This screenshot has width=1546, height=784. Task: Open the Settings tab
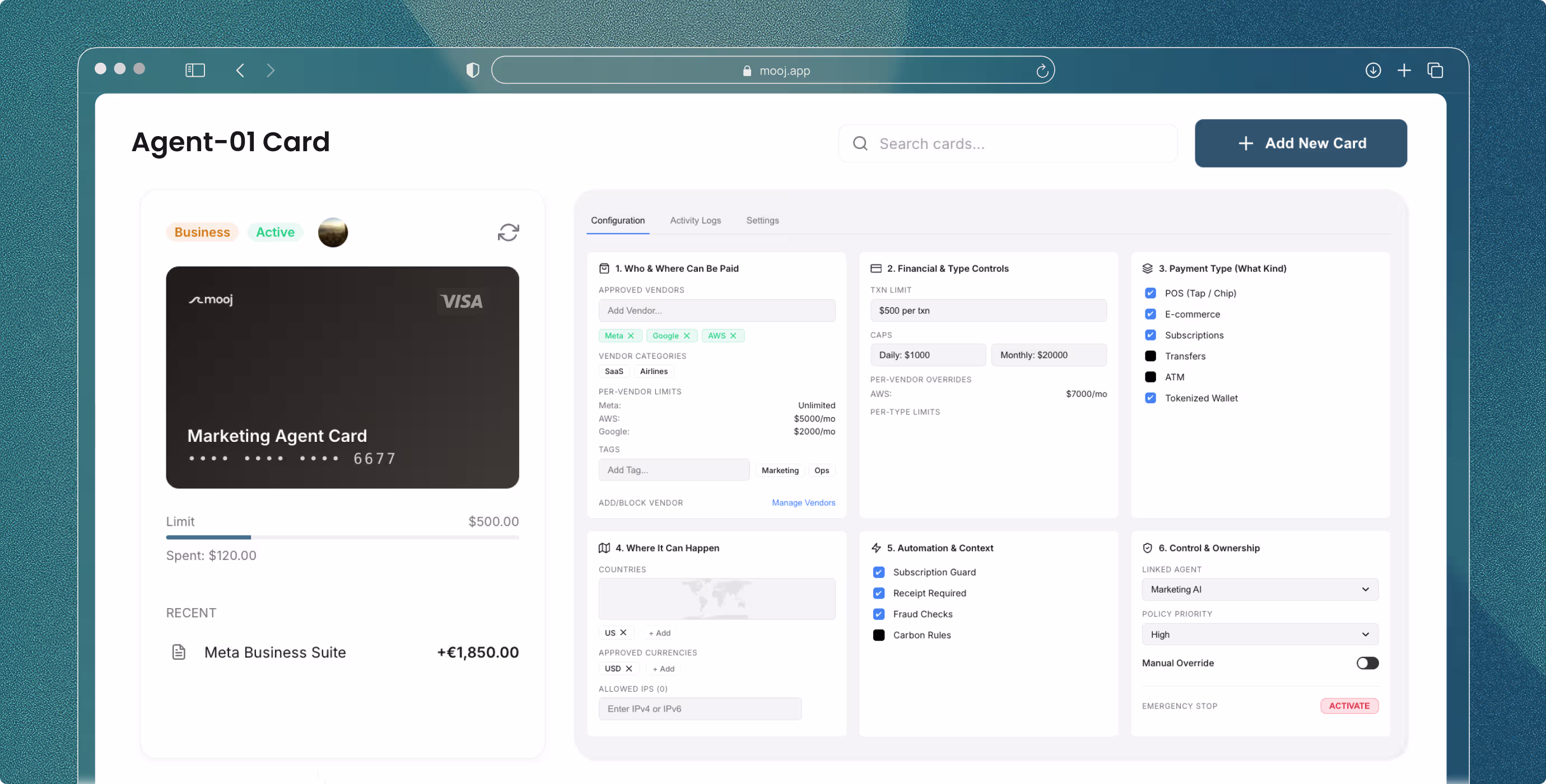tap(762, 220)
